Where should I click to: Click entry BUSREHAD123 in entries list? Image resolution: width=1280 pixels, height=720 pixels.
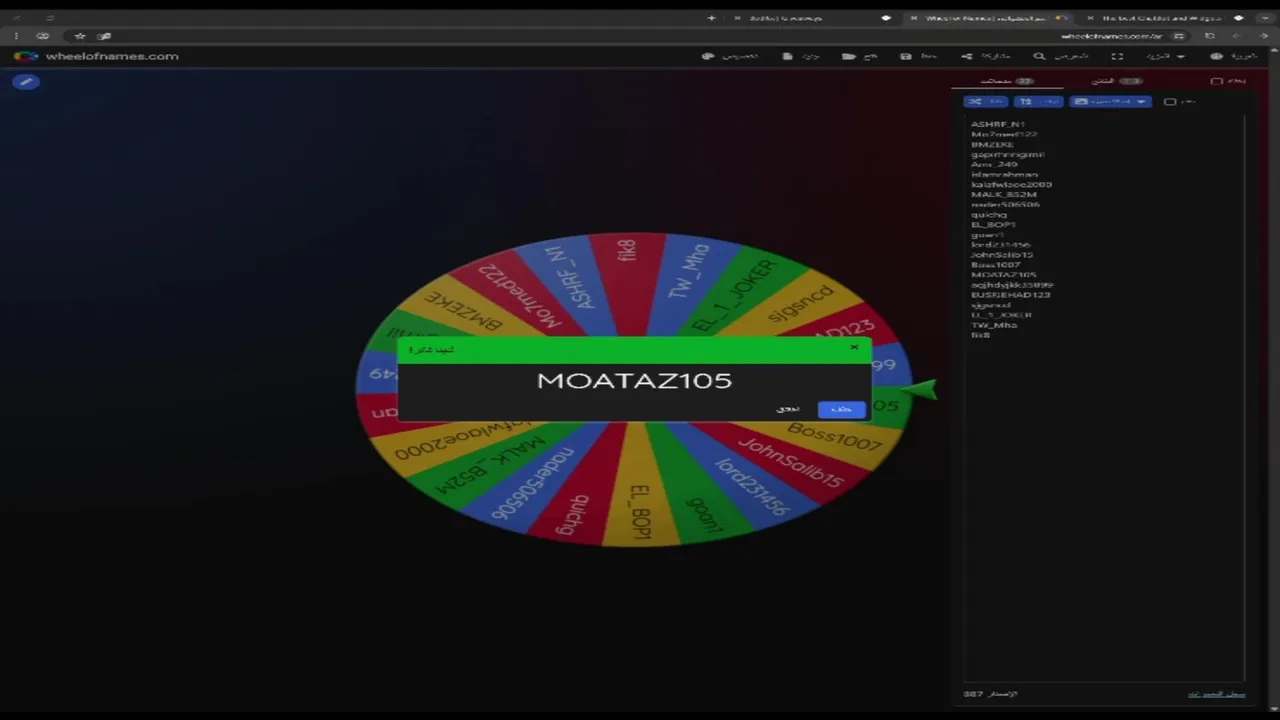[x=1011, y=294]
